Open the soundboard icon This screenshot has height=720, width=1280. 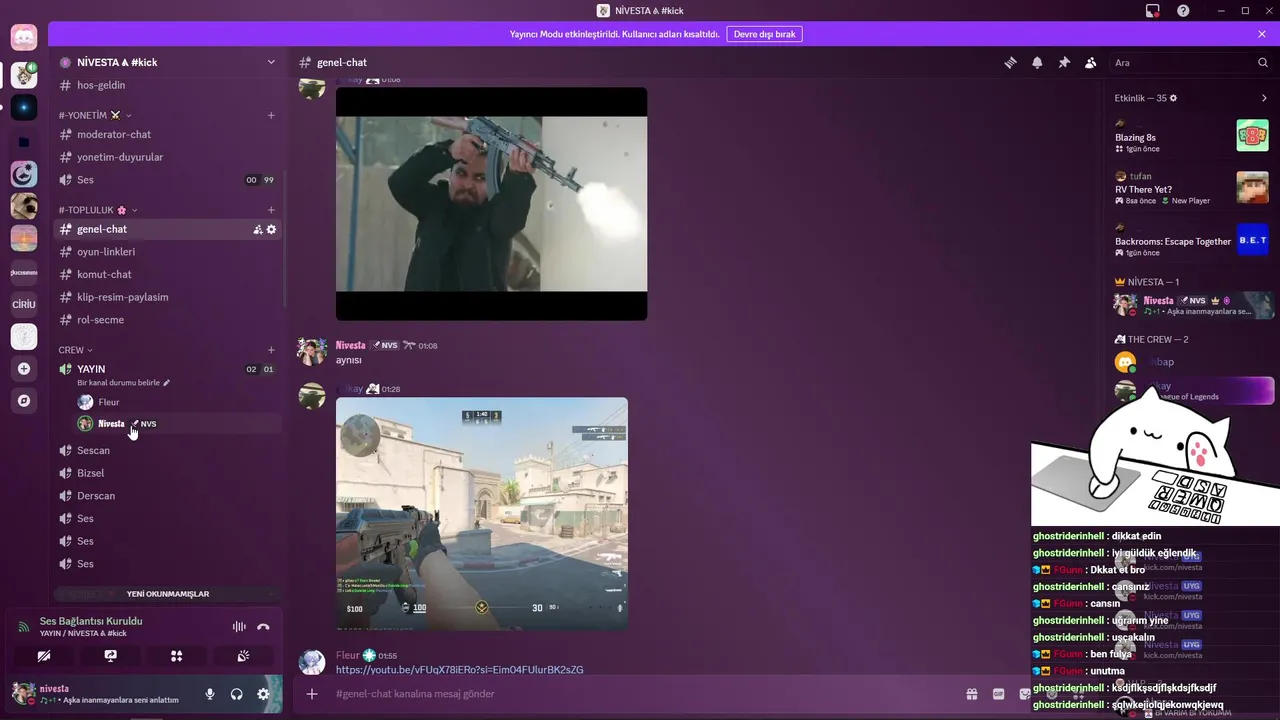[x=243, y=656]
